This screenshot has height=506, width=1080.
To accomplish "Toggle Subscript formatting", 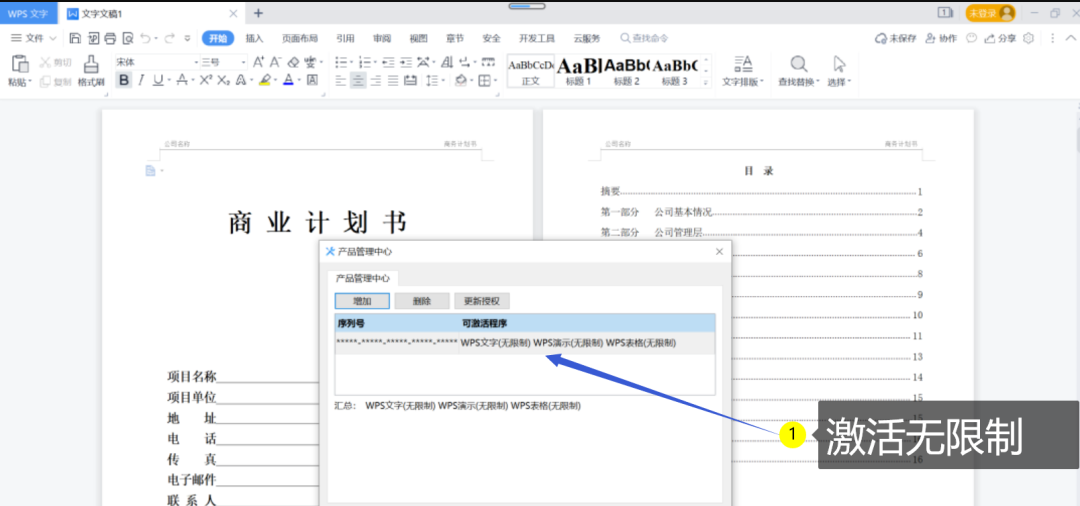I will pos(223,81).
